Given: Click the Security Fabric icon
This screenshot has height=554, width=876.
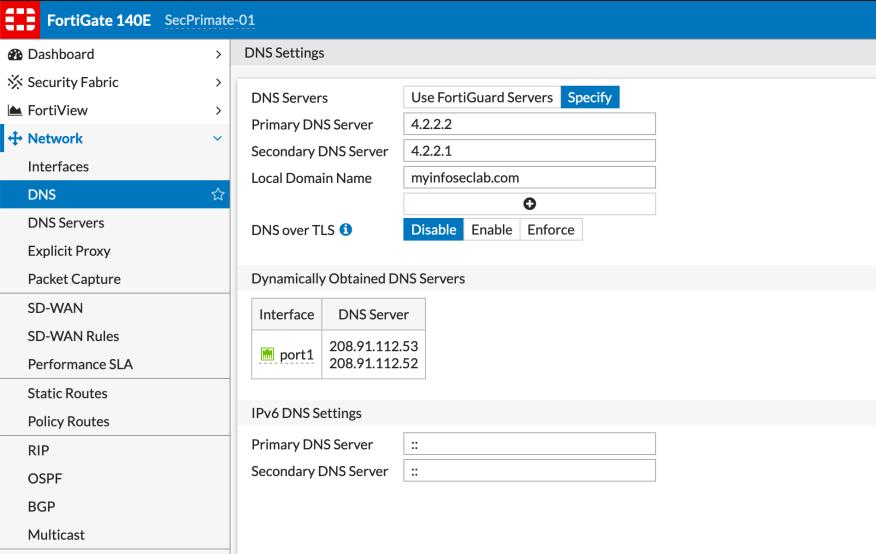Looking at the screenshot, I should (x=15, y=82).
